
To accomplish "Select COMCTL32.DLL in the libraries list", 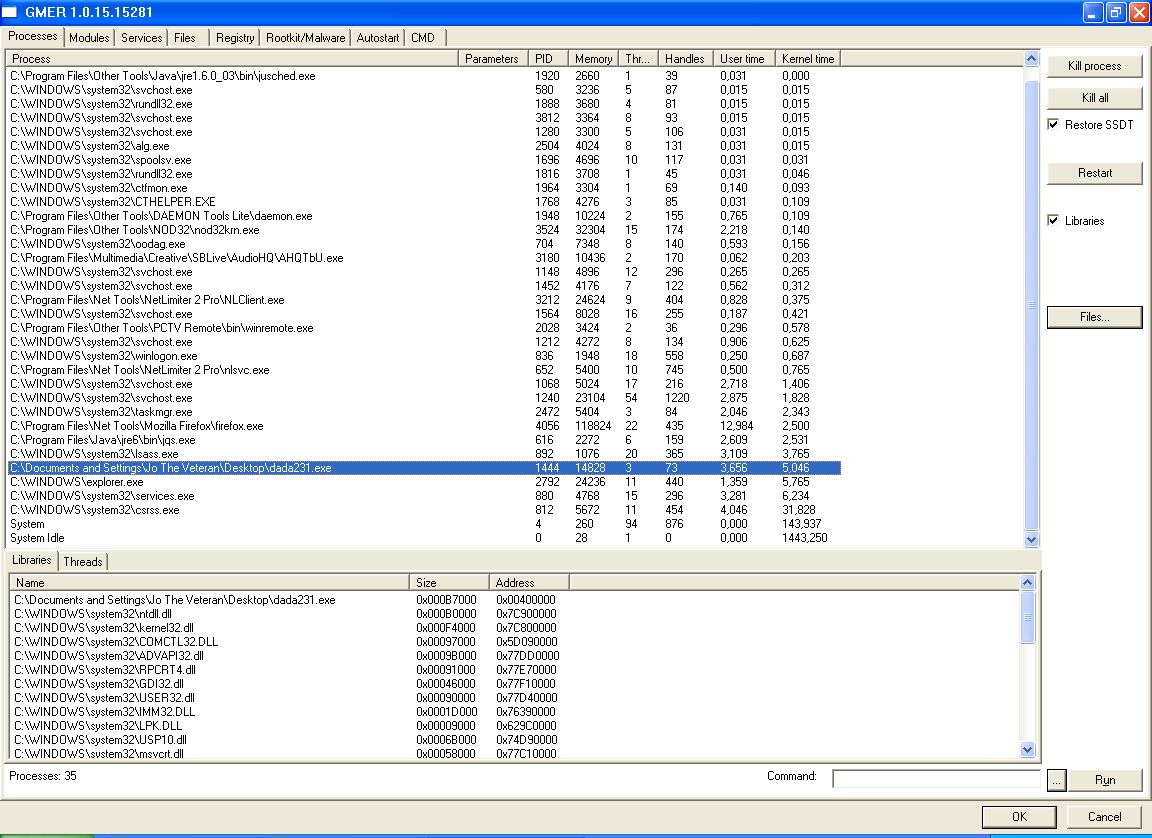I will [x=290, y=642].
